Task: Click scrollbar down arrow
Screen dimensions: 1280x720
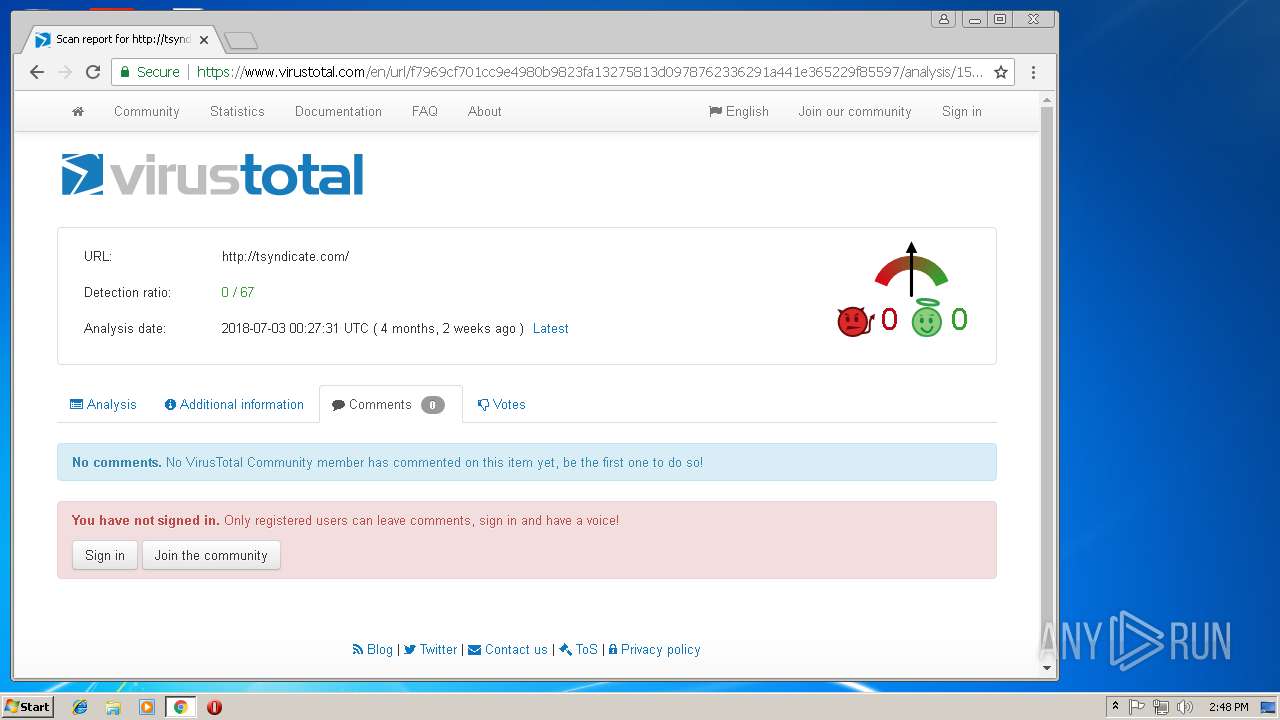Action: pos(1047,668)
